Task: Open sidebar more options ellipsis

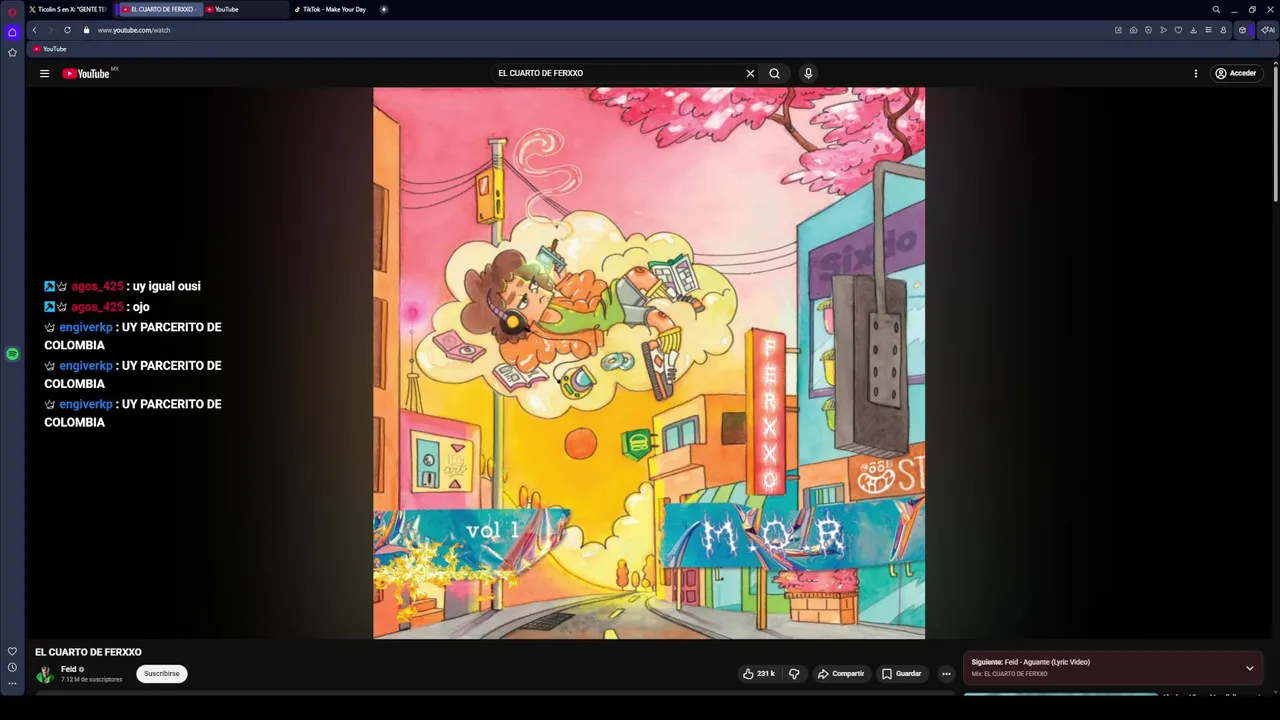Action: [12, 683]
